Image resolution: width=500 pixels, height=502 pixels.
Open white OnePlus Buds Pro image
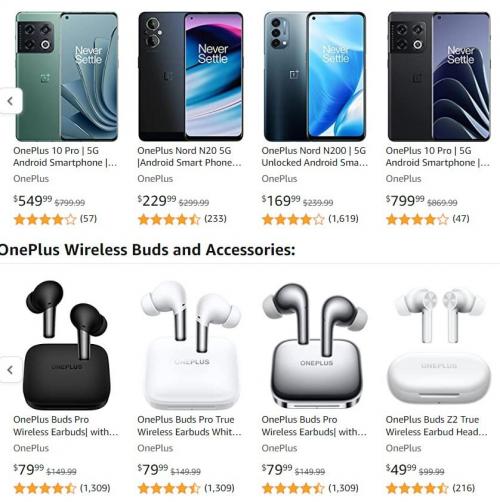(191, 345)
